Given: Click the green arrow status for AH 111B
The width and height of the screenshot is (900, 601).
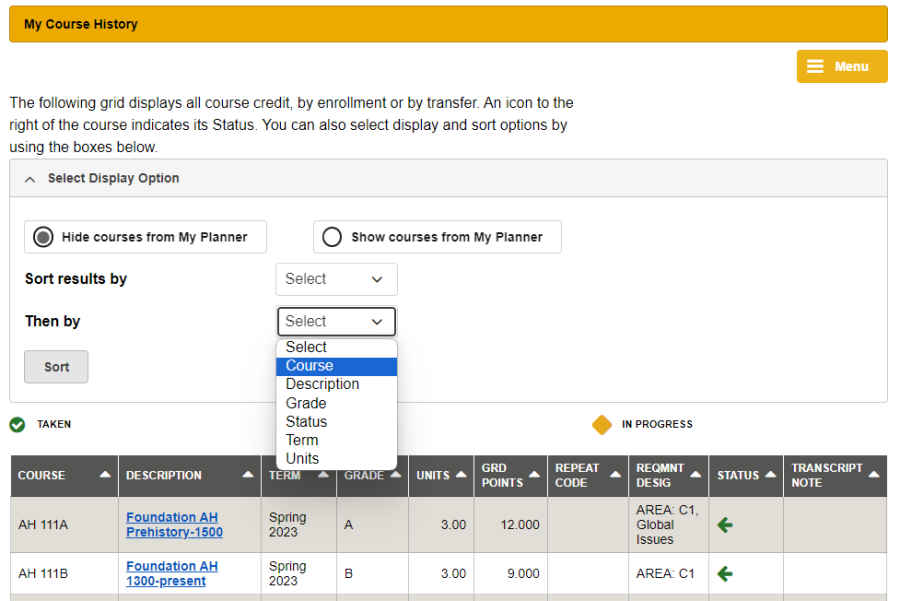Looking at the screenshot, I should 725,574.
